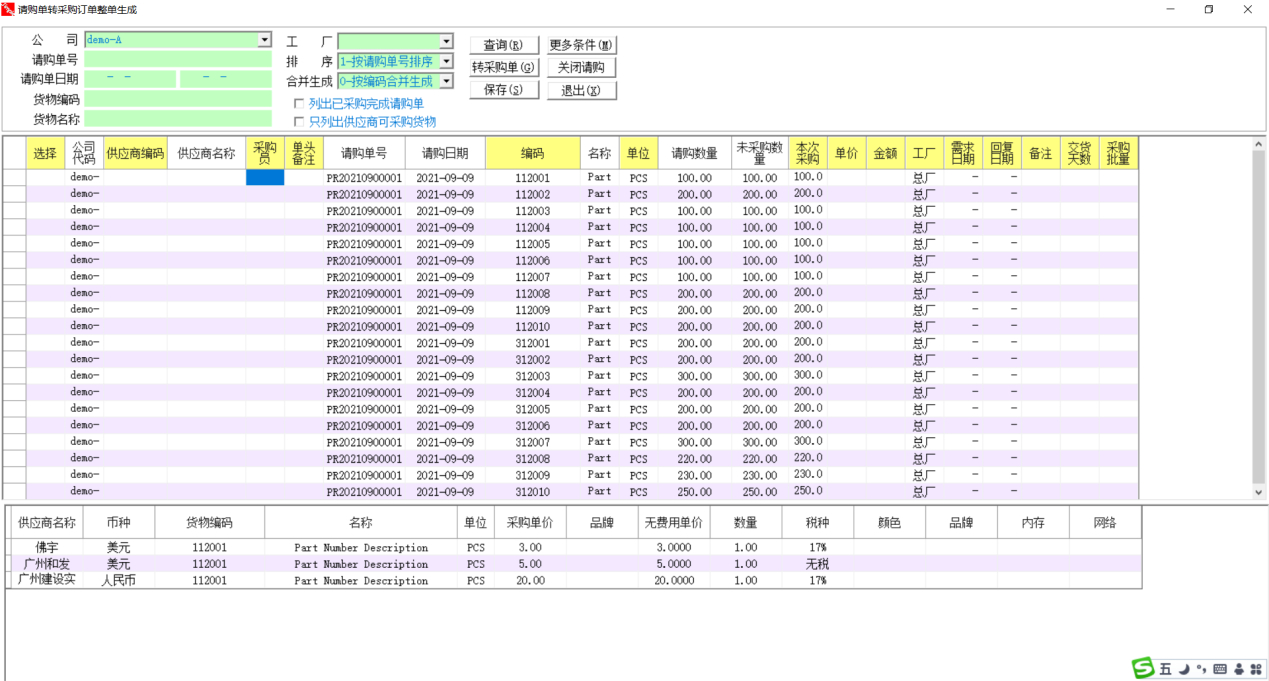
Task: Switch the Wubi 五 input mode icon
Action: 1165,669
